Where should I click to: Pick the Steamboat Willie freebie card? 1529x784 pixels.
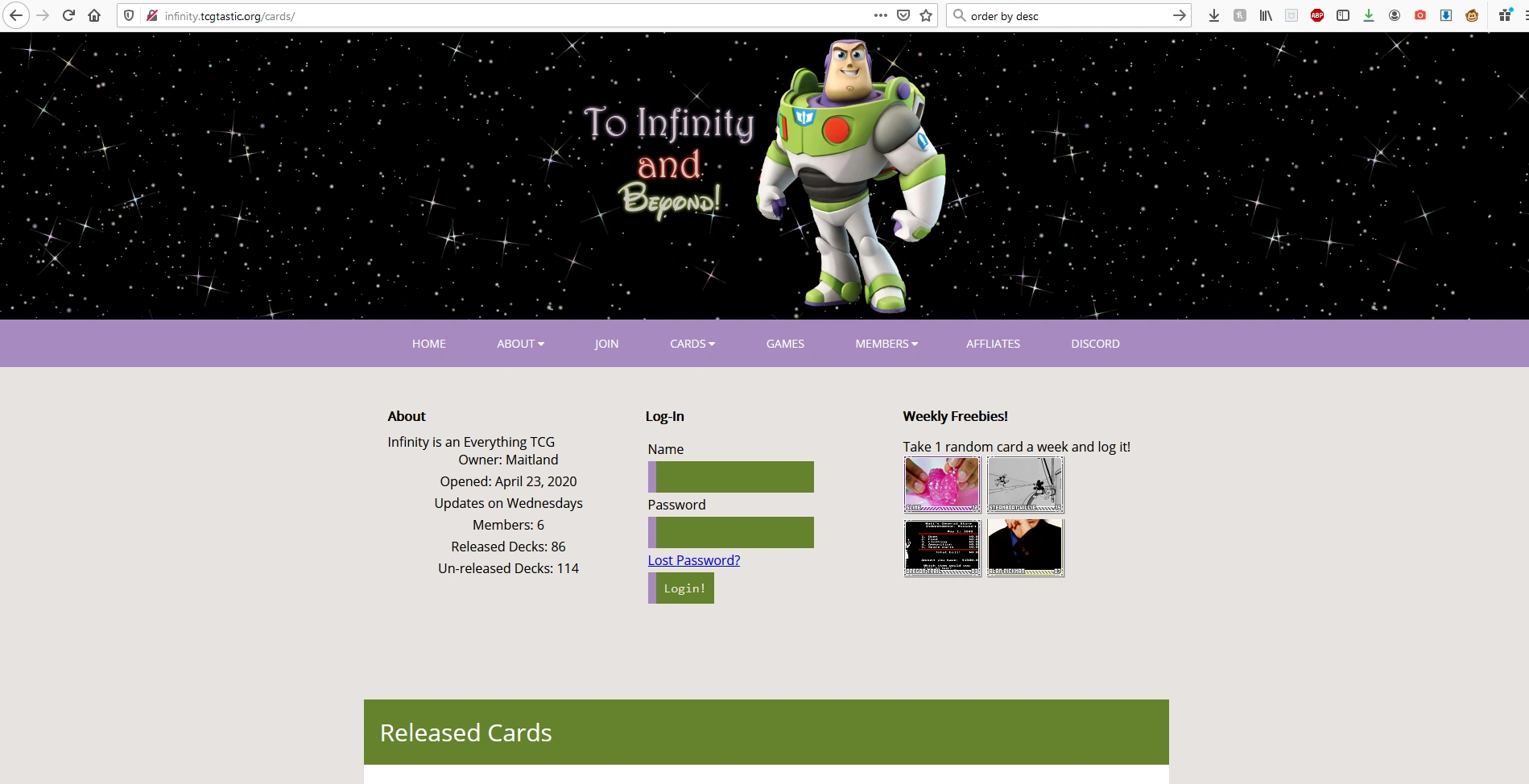(x=1025, y=485)
